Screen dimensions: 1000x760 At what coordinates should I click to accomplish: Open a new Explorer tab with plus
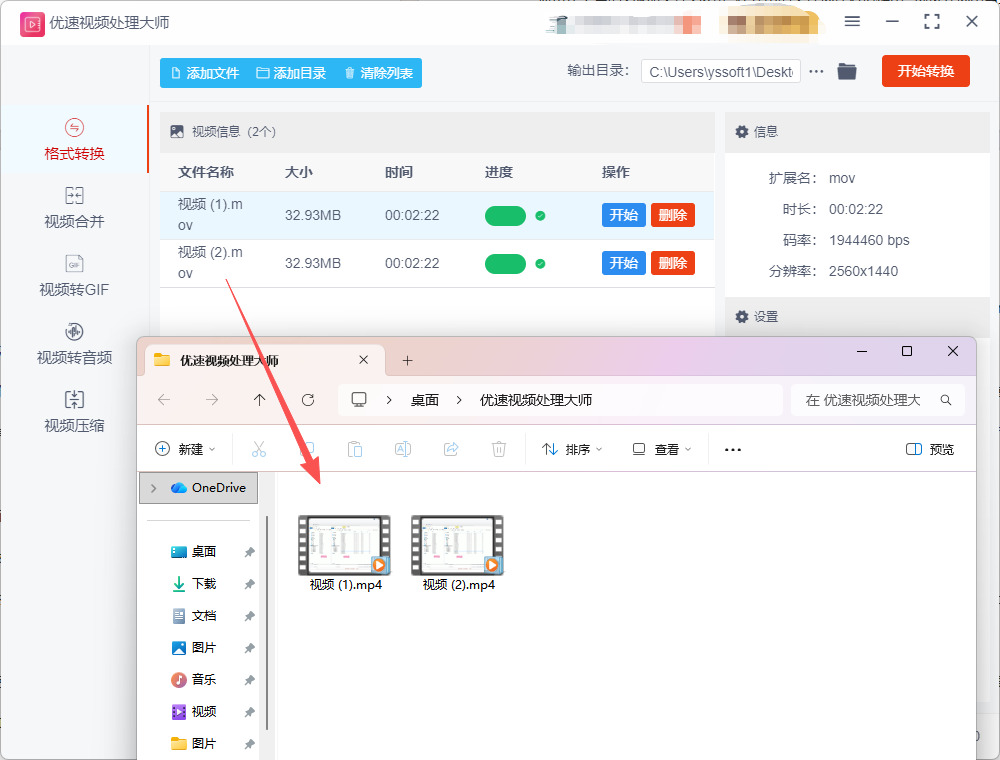tap(407, 361)
